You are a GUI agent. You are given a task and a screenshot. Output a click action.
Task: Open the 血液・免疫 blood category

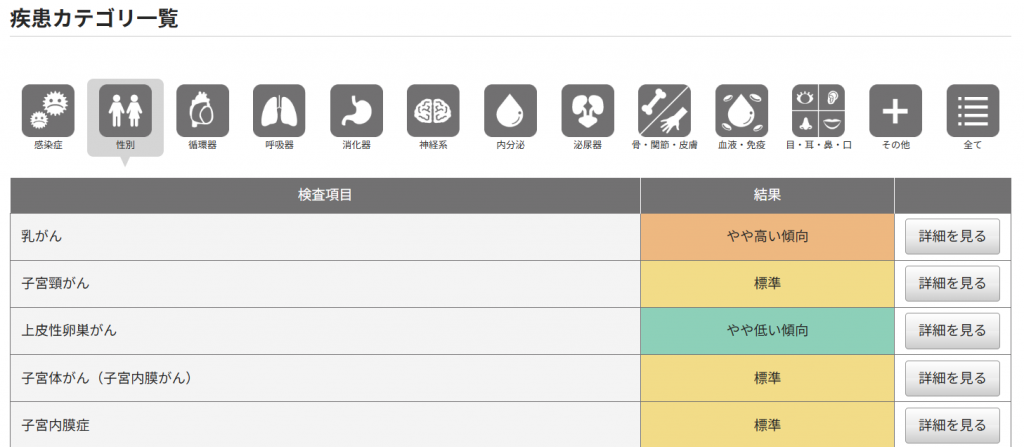[741, 111]
